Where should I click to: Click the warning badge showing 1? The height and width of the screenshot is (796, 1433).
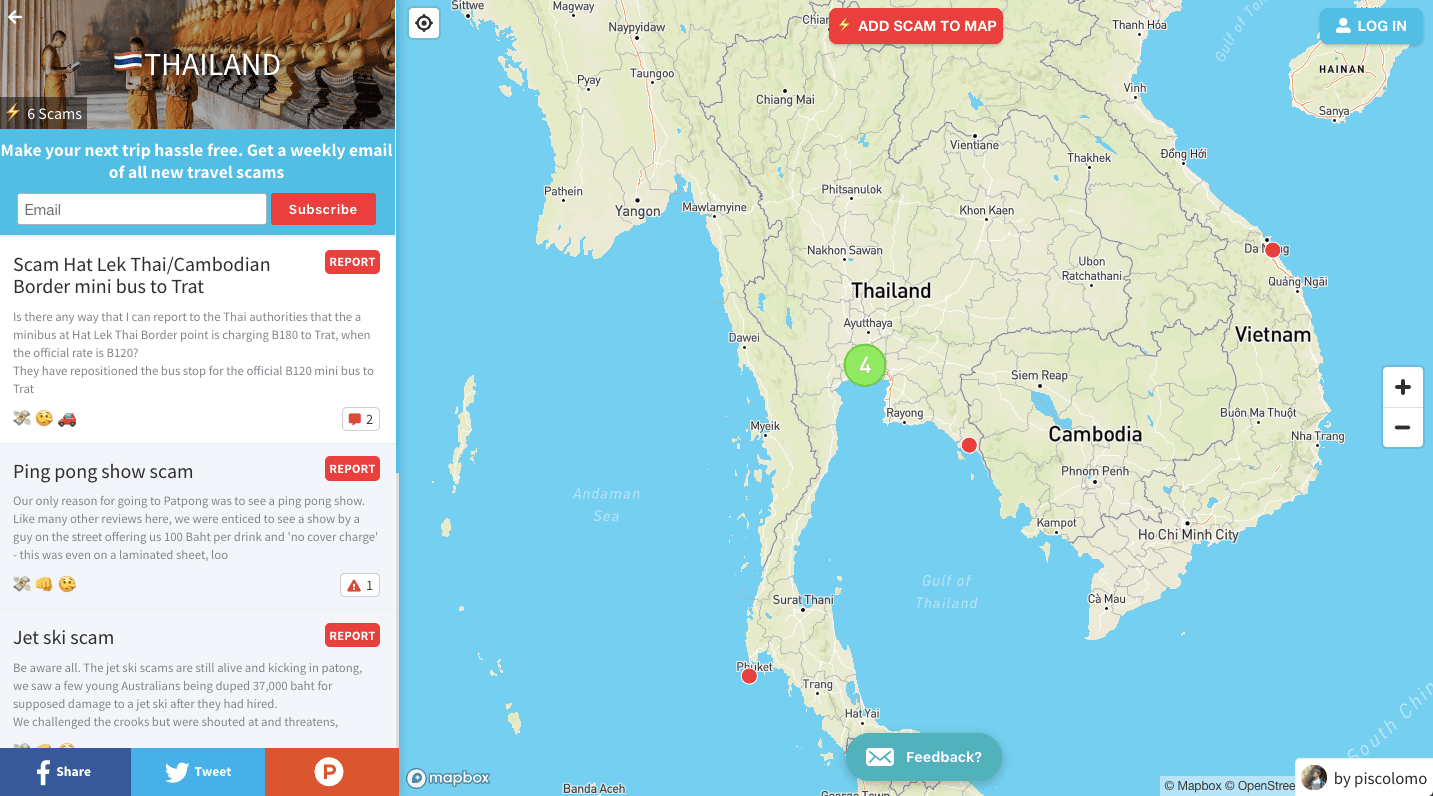point(360,585)
